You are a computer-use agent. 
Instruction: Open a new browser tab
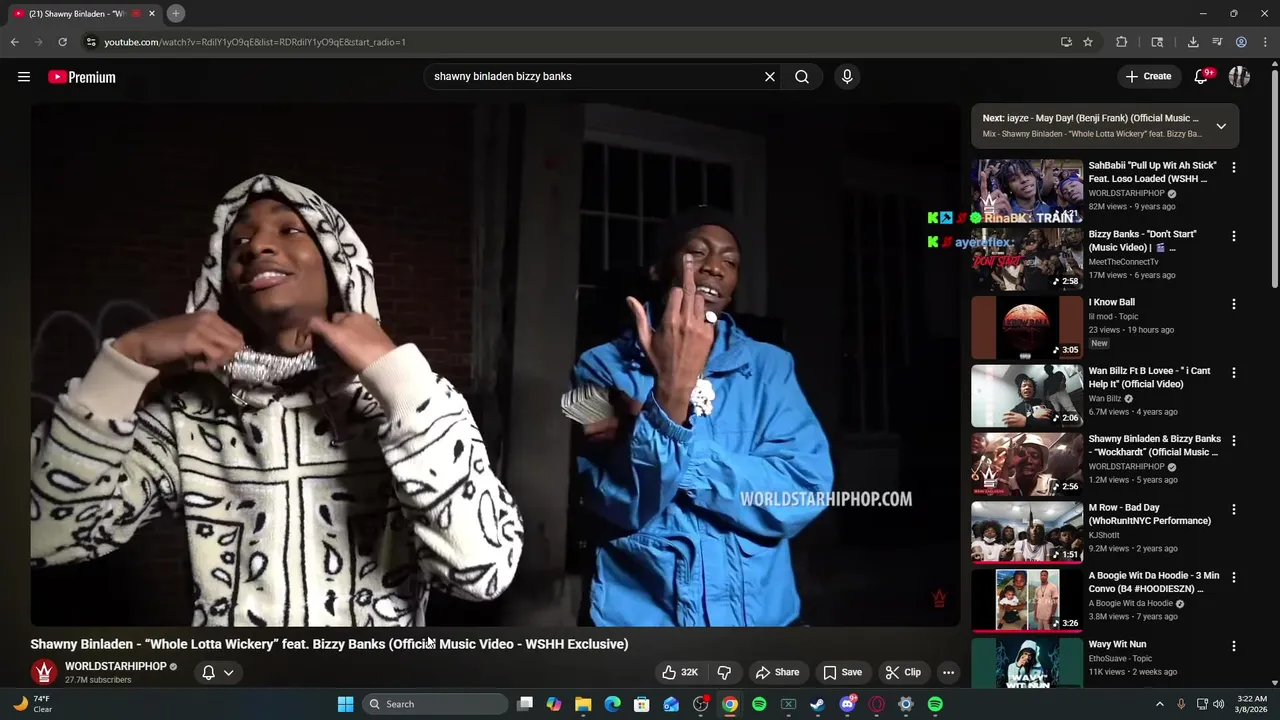coord(176,13)
